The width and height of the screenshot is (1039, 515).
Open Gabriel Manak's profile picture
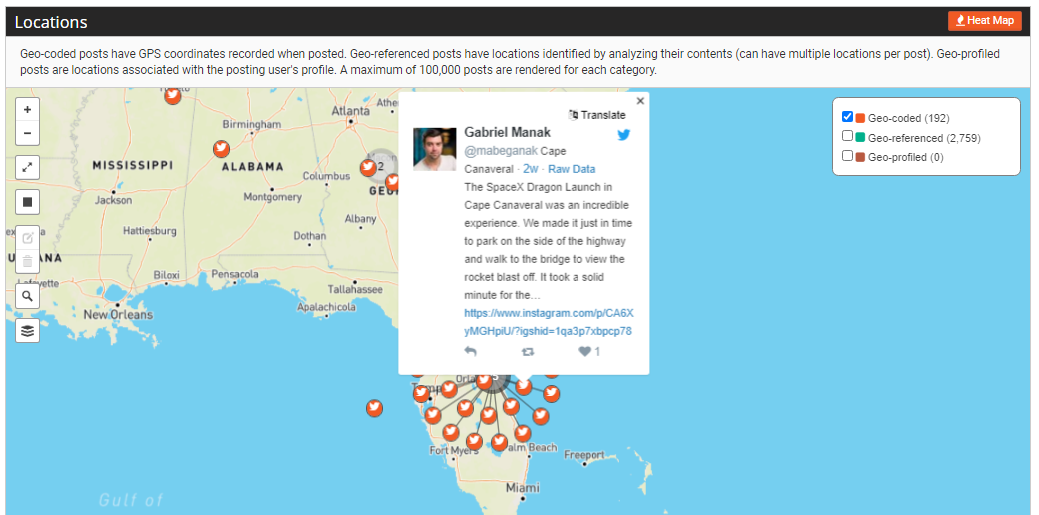coord(435,149)
